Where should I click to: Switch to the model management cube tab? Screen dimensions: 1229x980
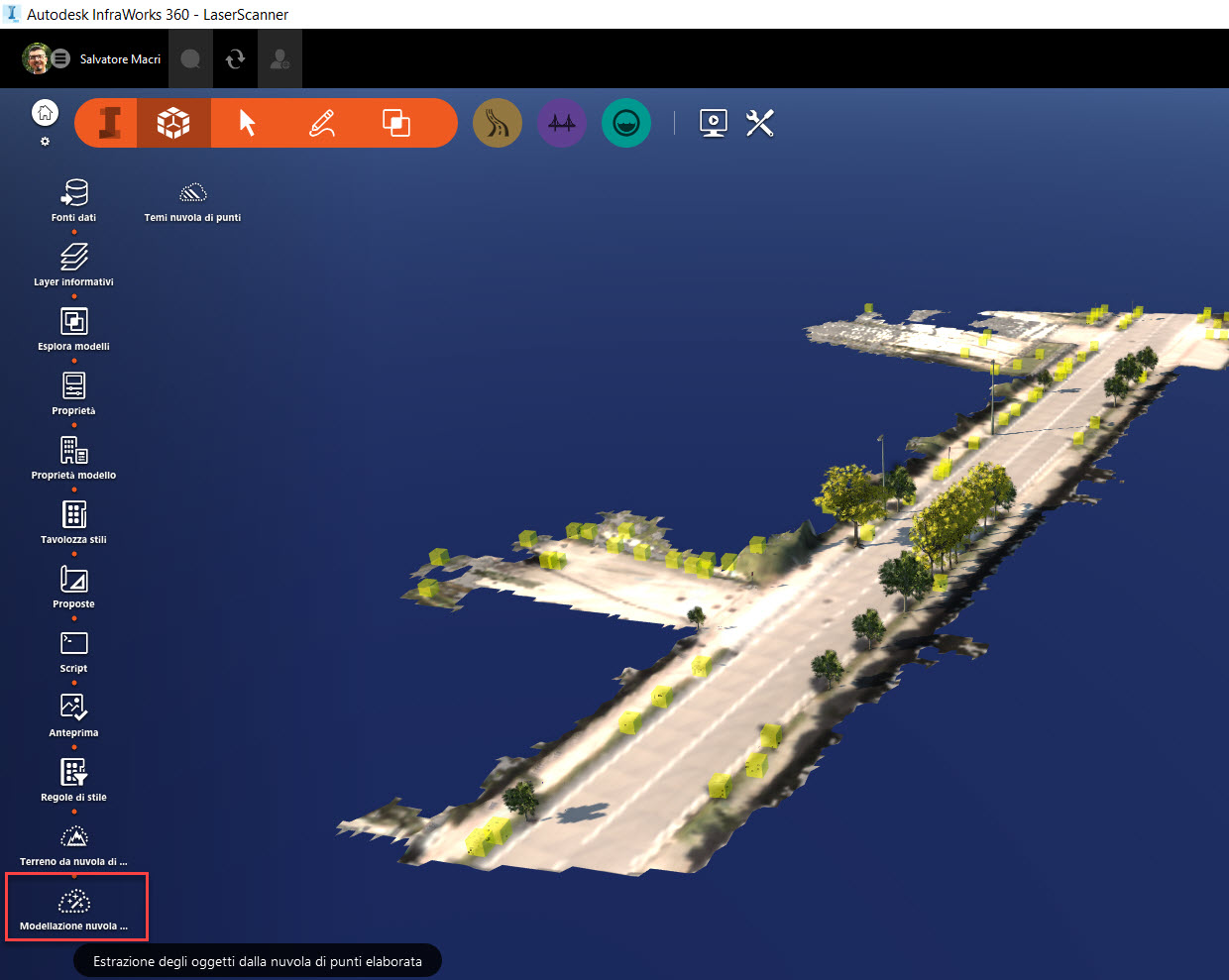[172, 123]
